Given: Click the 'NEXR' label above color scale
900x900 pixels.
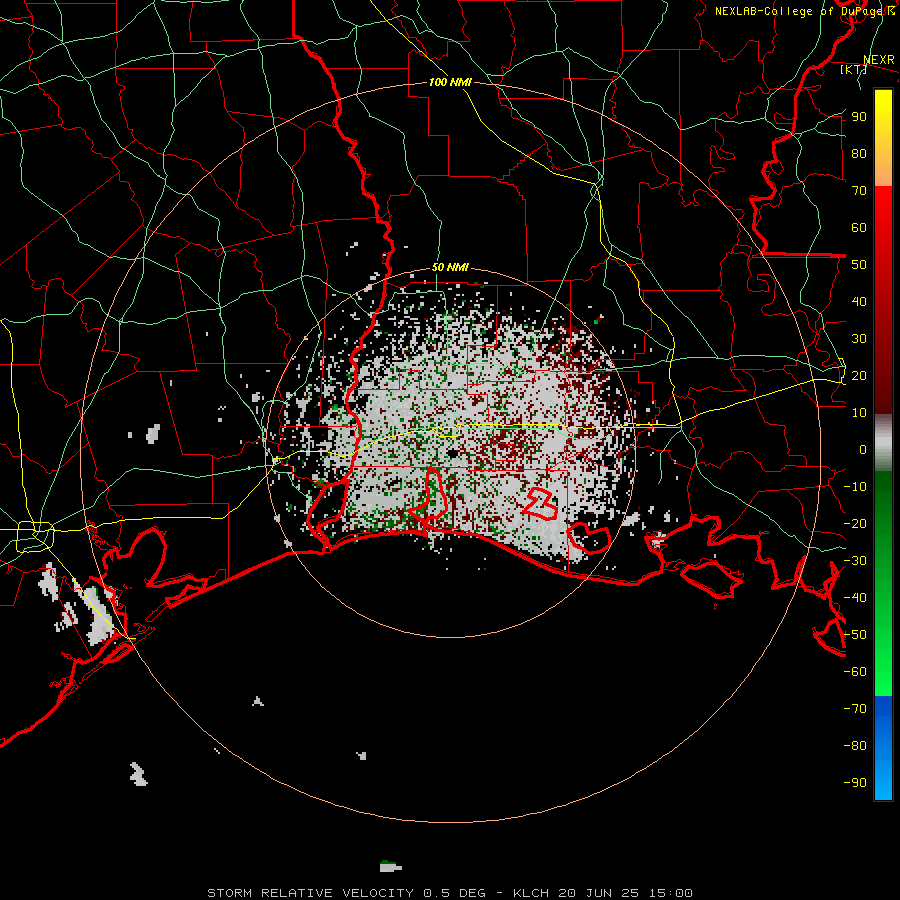Looking at the screenshot, I should [x=879, y=60].
